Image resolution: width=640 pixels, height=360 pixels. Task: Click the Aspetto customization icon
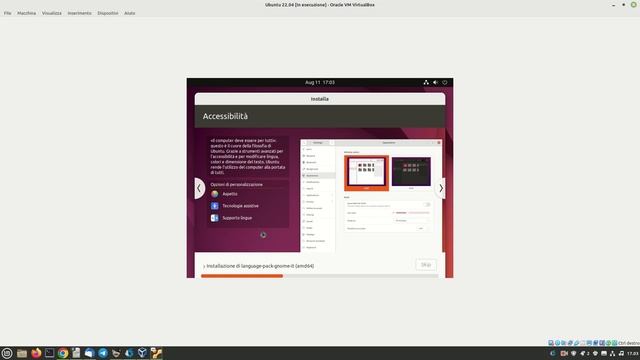pyautogui.click(x=215, y=194)
